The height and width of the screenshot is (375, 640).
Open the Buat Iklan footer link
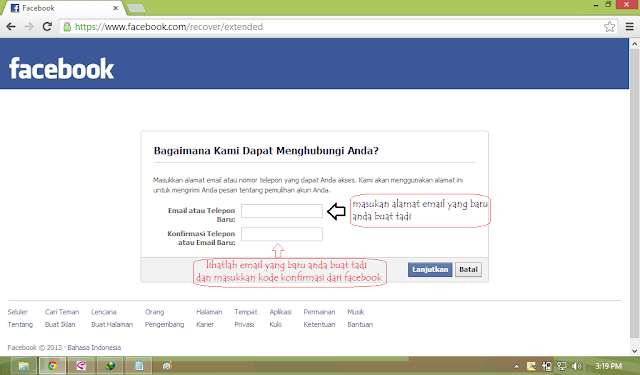[60, 324]
